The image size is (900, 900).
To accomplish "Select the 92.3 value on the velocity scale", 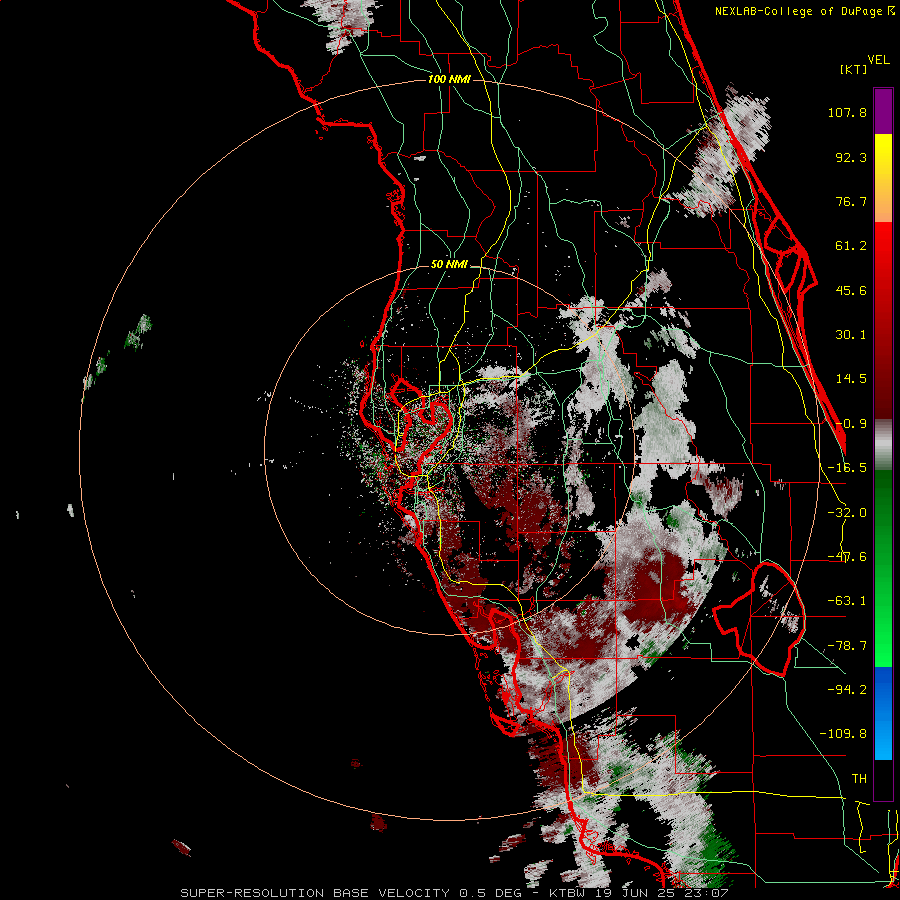I will (x=851, y=157).
